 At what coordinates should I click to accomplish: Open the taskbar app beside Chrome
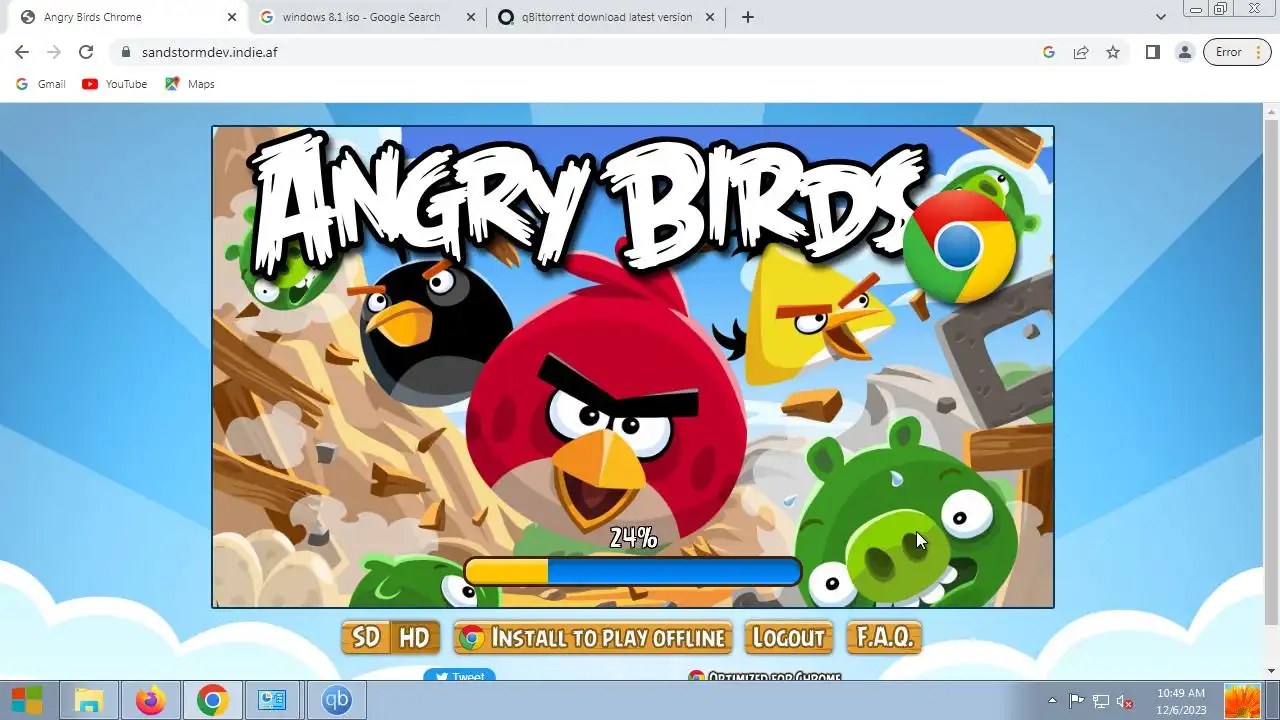272,700
